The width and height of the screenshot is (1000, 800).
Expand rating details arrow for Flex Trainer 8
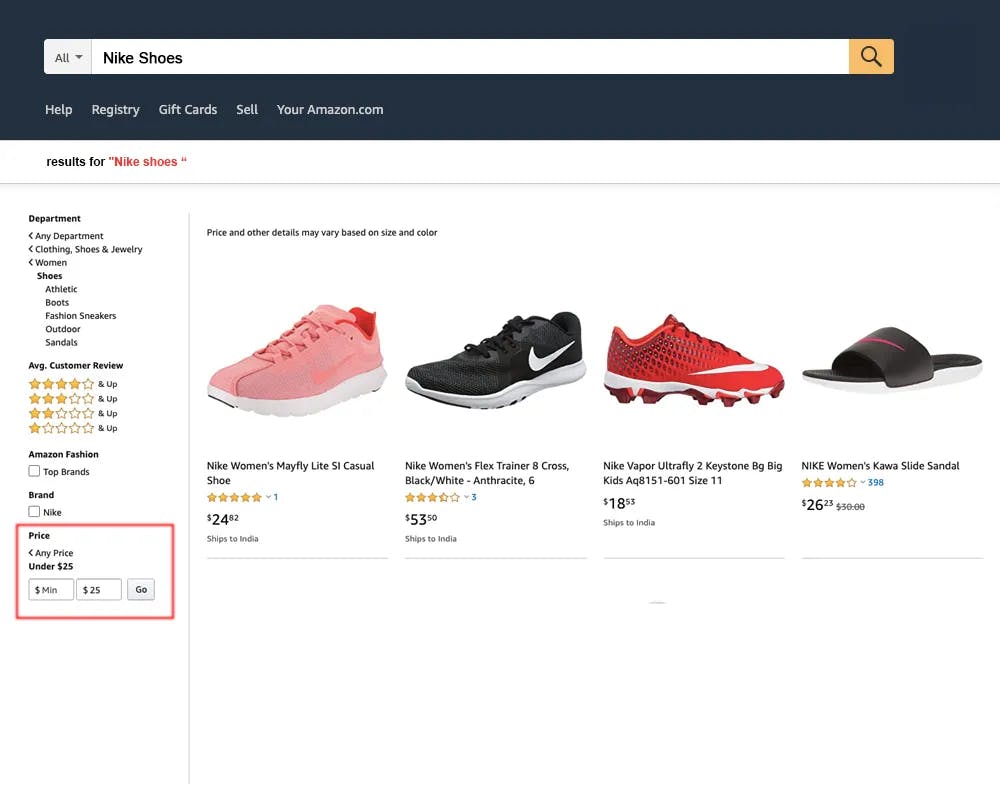coord(467,497)
